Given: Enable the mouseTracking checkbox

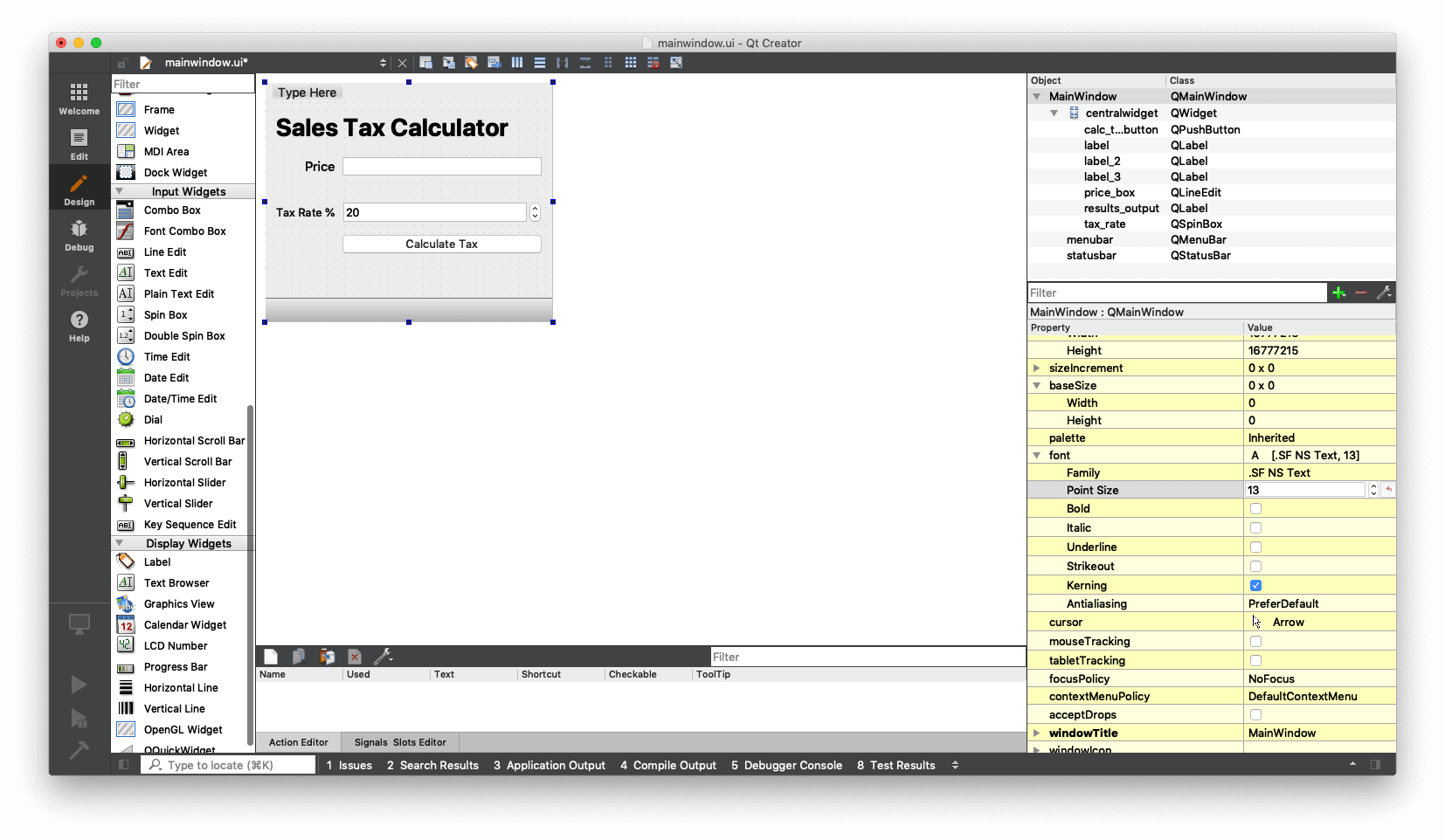Looking at the screenshot, I should click(1255, 642).
